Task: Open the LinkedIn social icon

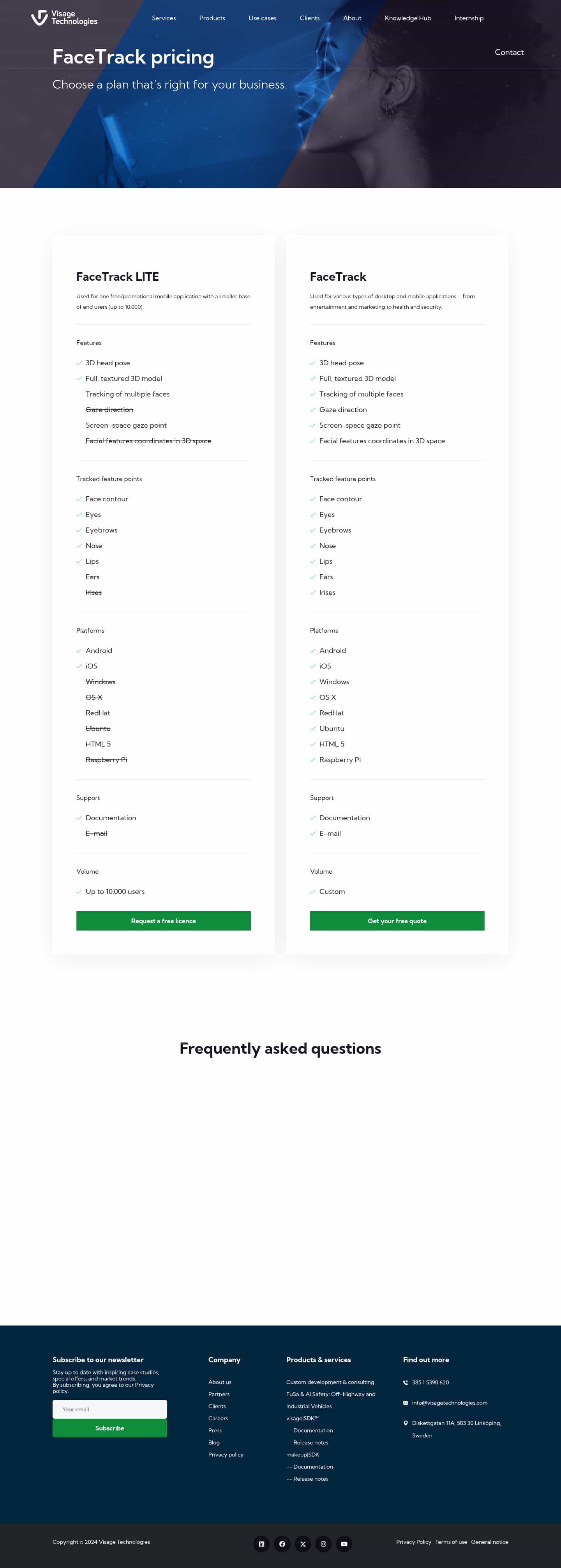Action: click(262, 1544)
